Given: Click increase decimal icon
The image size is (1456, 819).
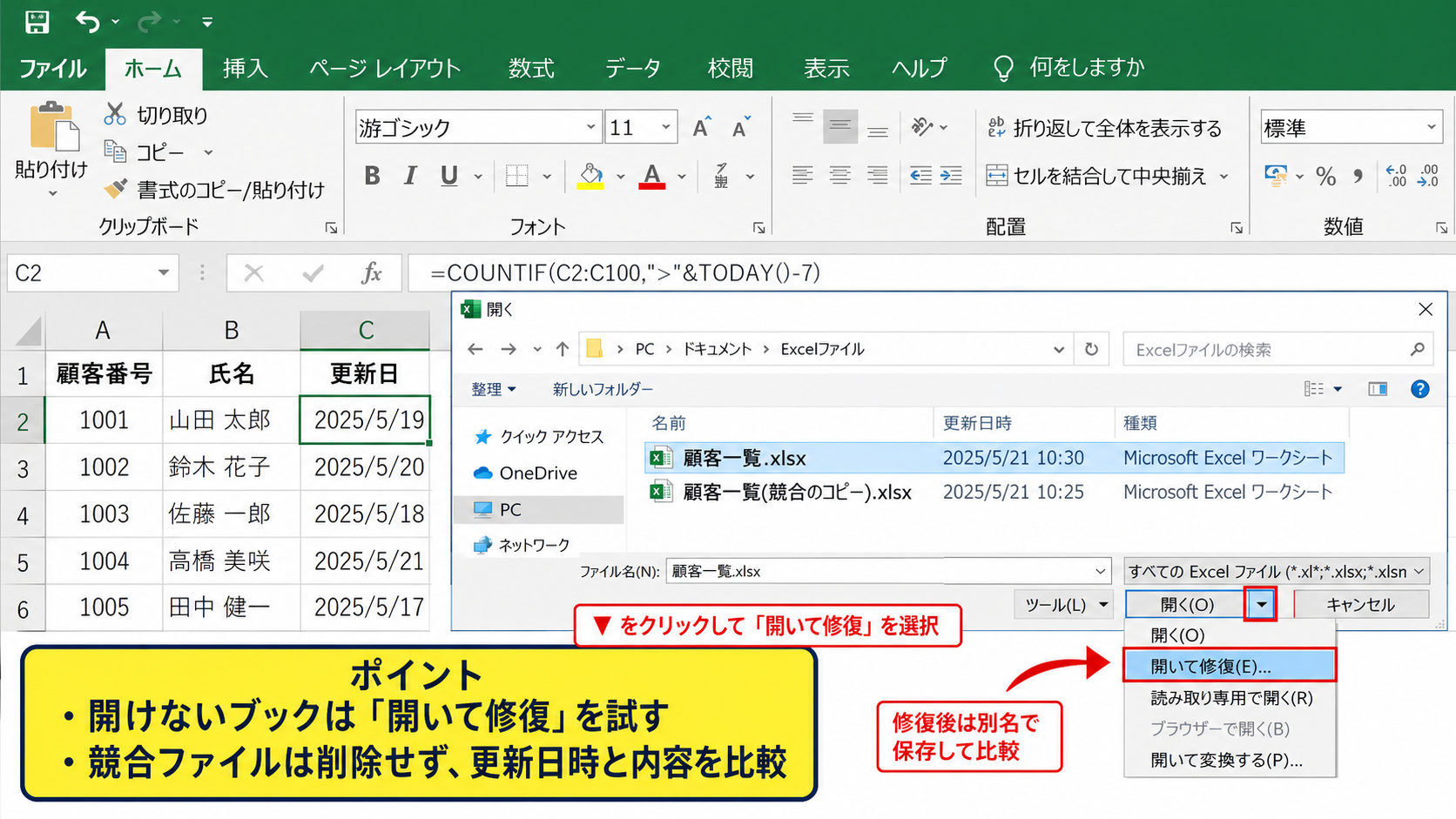Looking at the screenshot, I should (x=1396, y=176).
